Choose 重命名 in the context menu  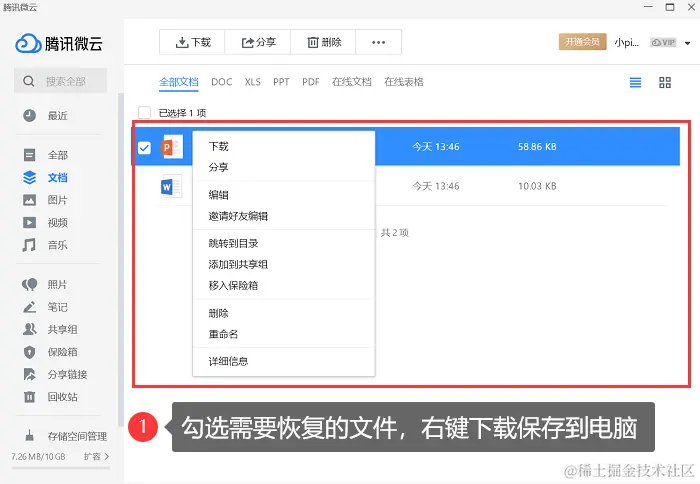tap(283, 334)
